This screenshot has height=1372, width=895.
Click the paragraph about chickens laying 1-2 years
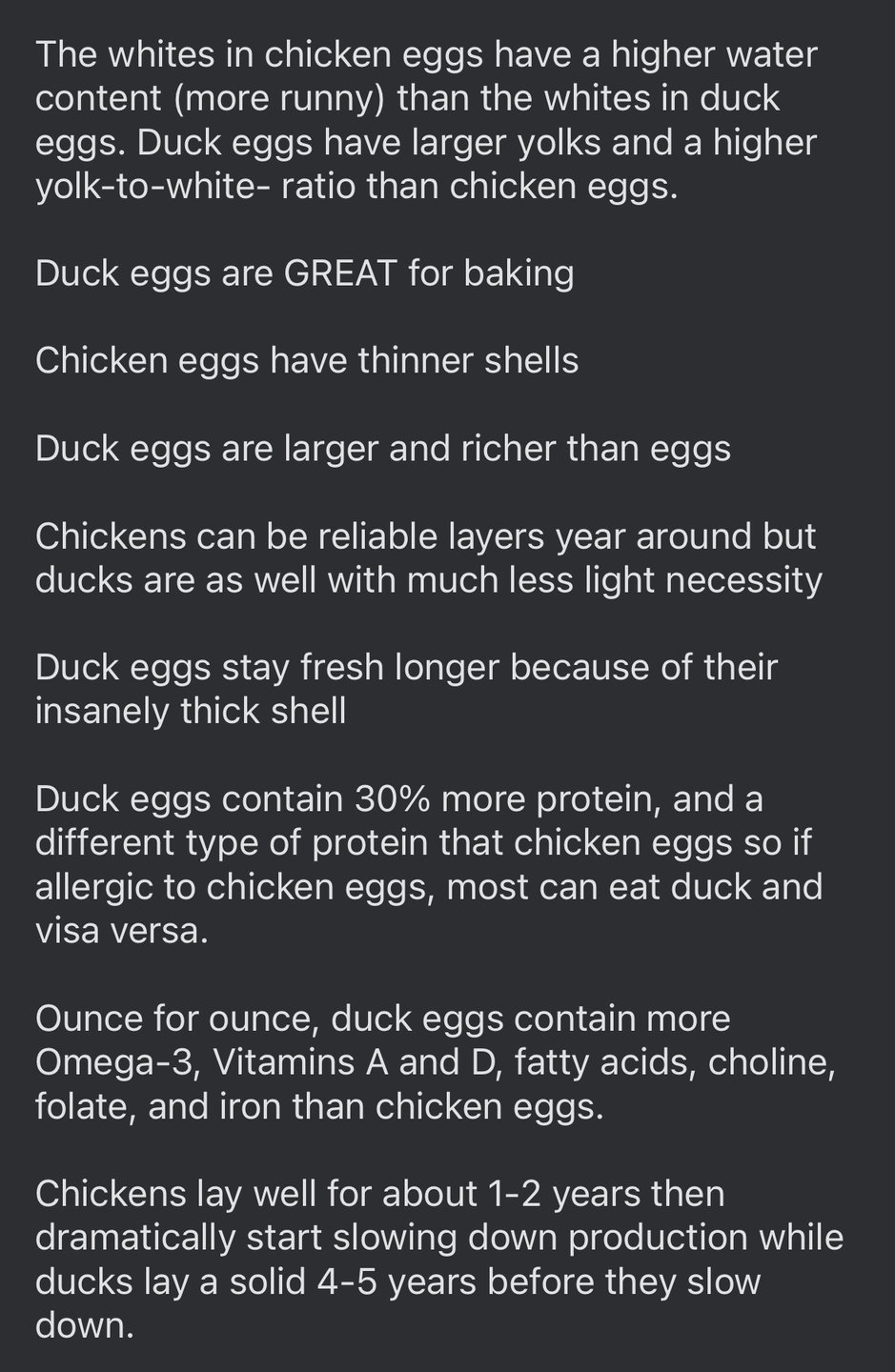(439, 1260)
